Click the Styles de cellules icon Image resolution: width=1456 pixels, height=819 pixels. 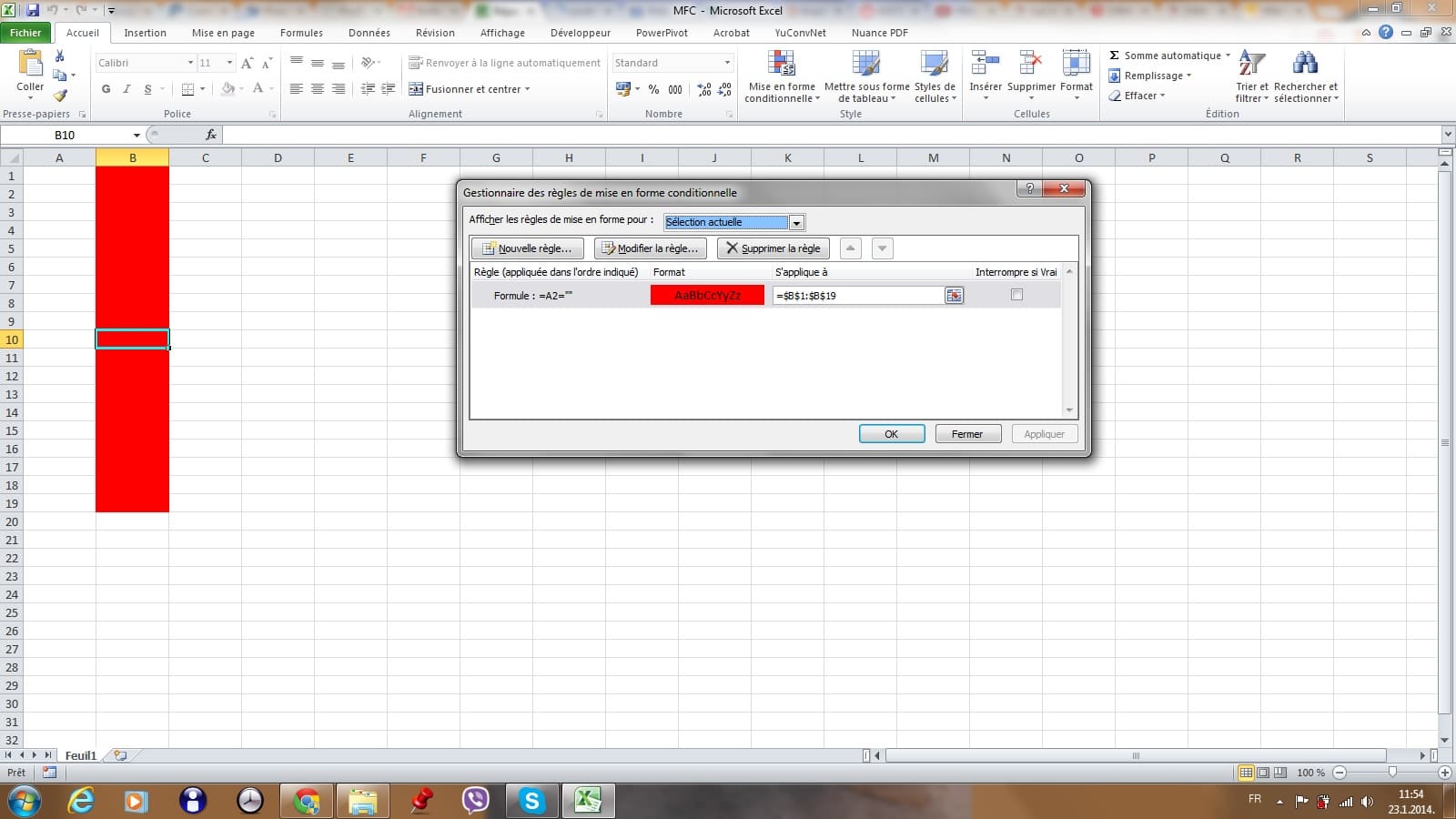pos(935,65)
